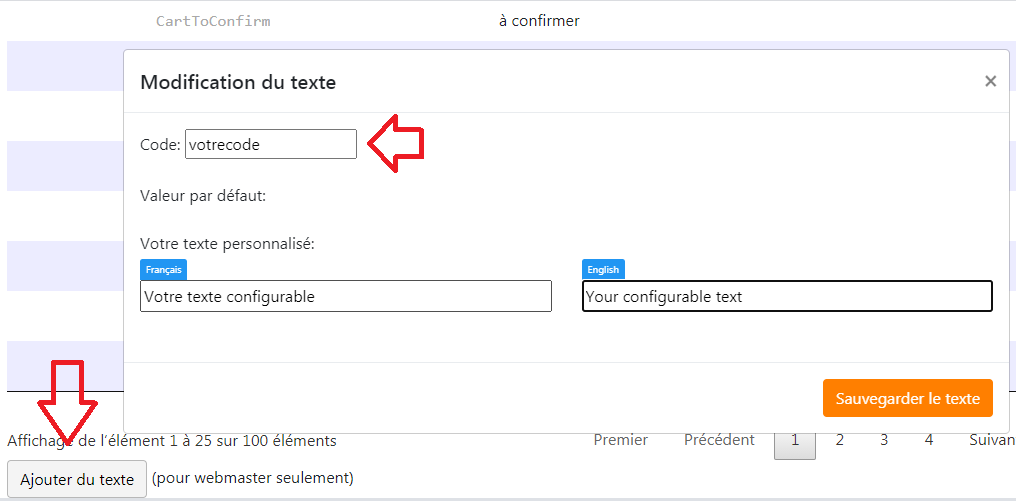Screen dimensions: 1016x501
Task: Open page 3 of the list
Action: click(x=884, y=440)
